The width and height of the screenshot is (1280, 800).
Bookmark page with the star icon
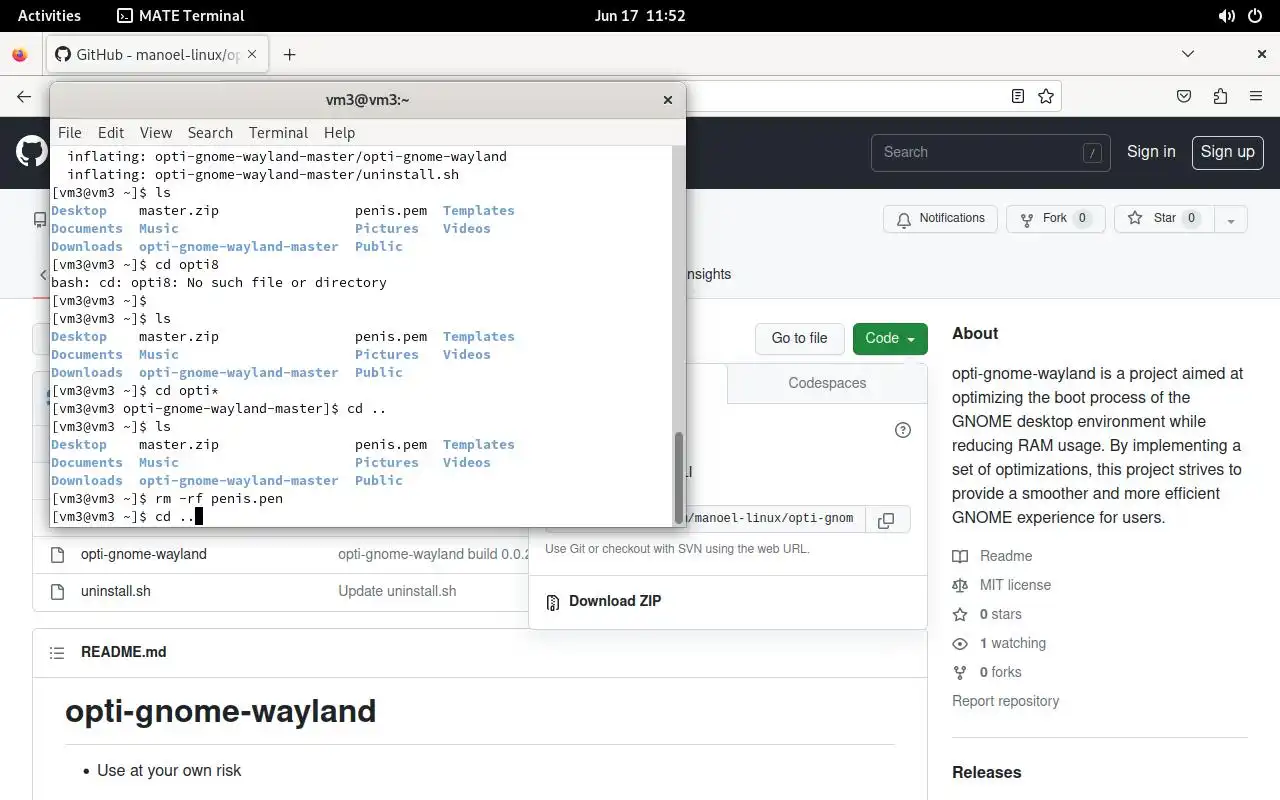point(1046,96)
